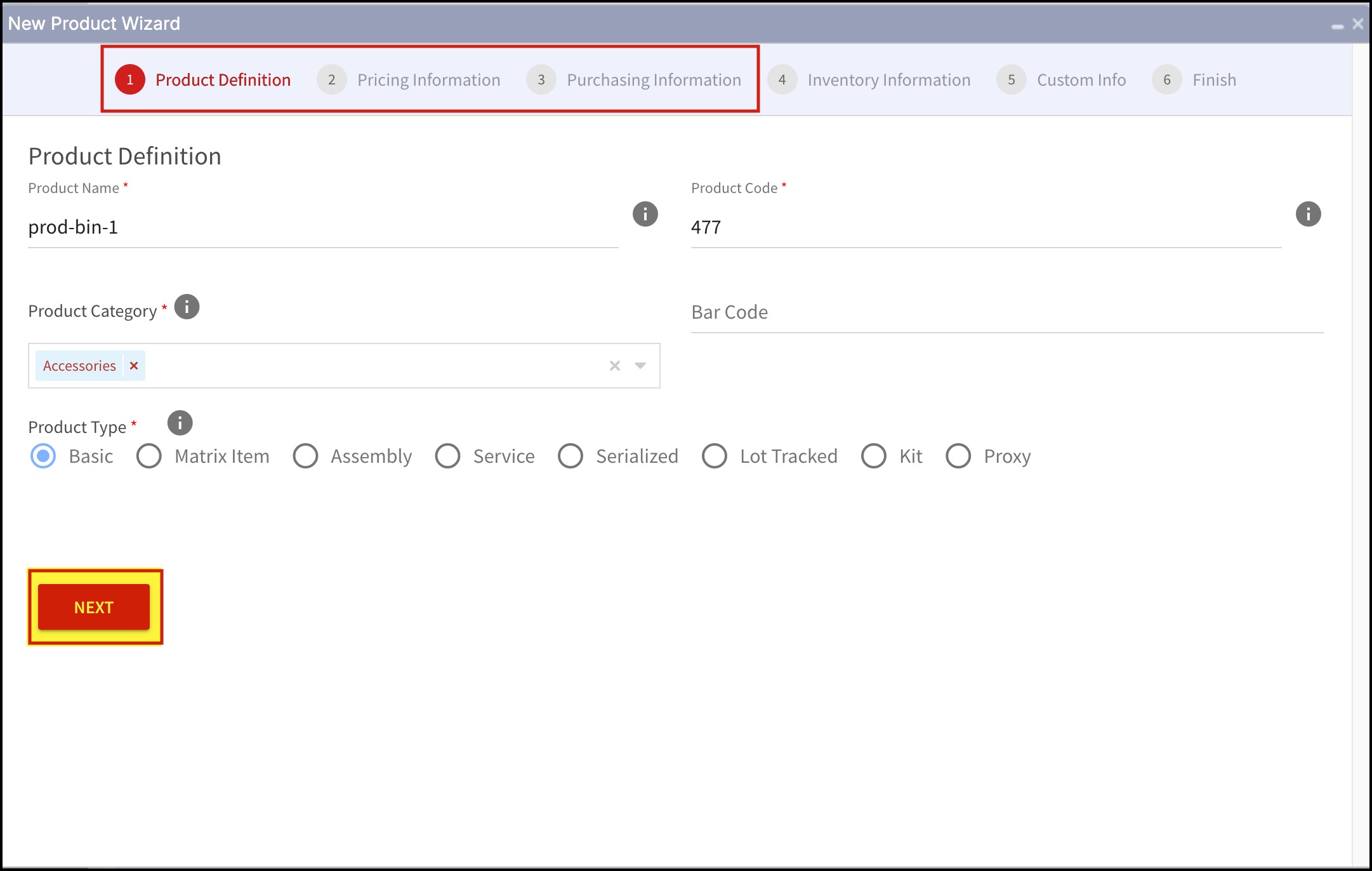This screenshot has height=871, width=1372.
Task: Click the NEXT button
Action: tap(94, 607)
